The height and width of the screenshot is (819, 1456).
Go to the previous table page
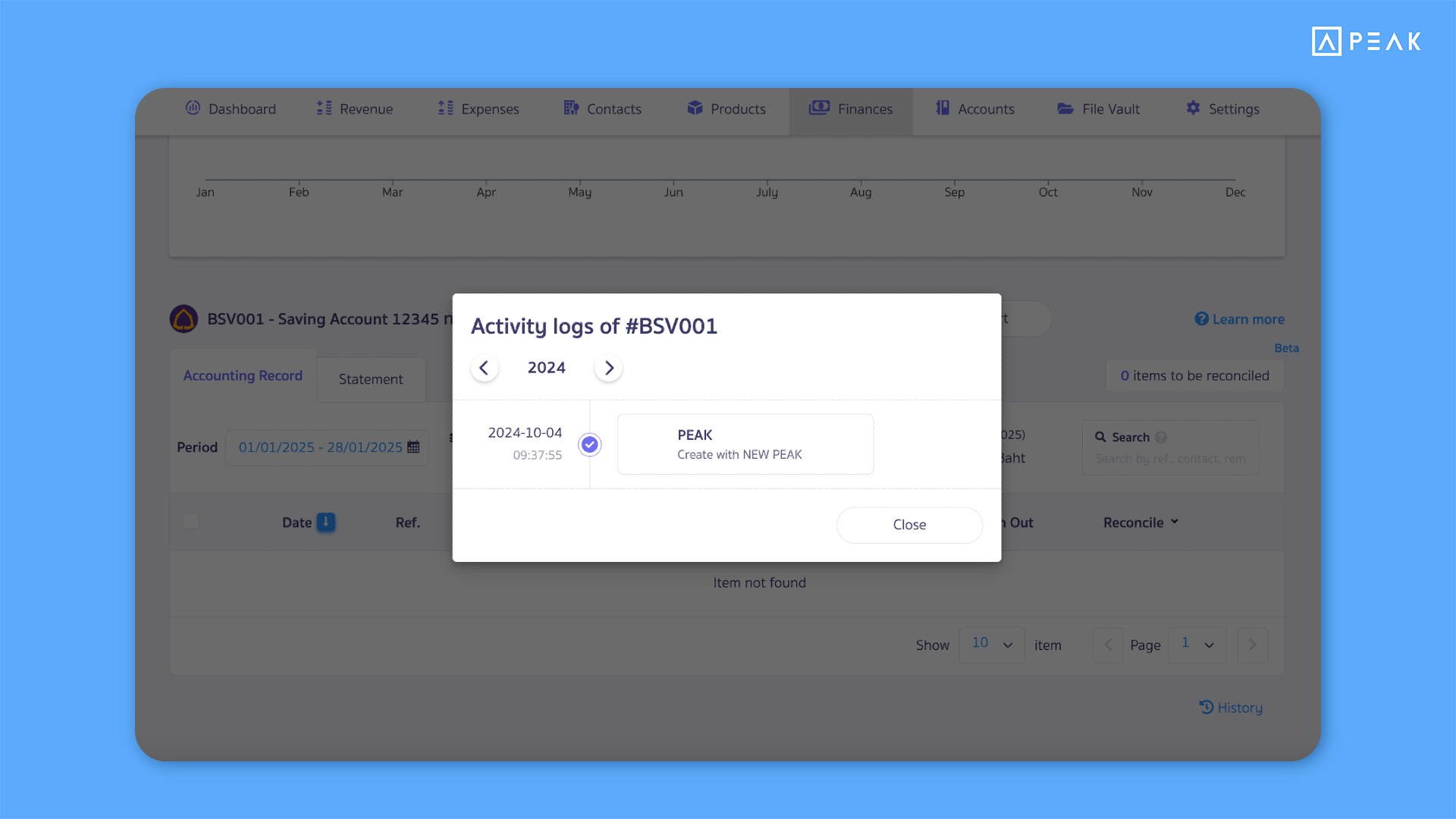tap(1108, 645)
